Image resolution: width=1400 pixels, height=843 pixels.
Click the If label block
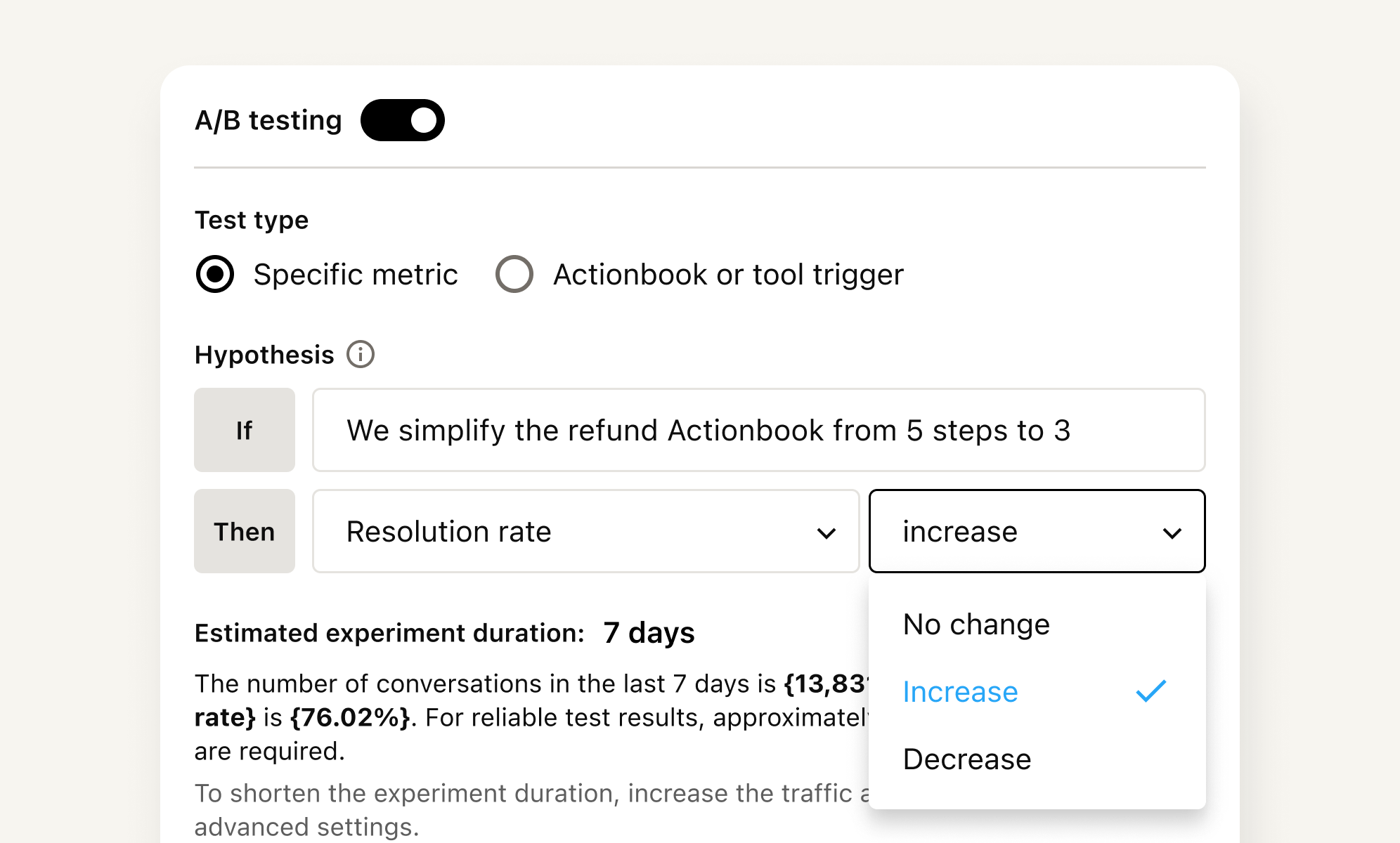[x=245, y=430]
